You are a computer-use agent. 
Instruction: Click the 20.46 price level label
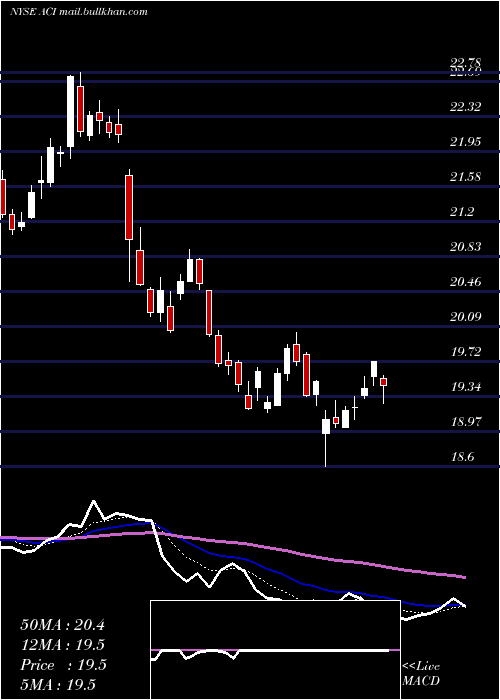[466, 282]
